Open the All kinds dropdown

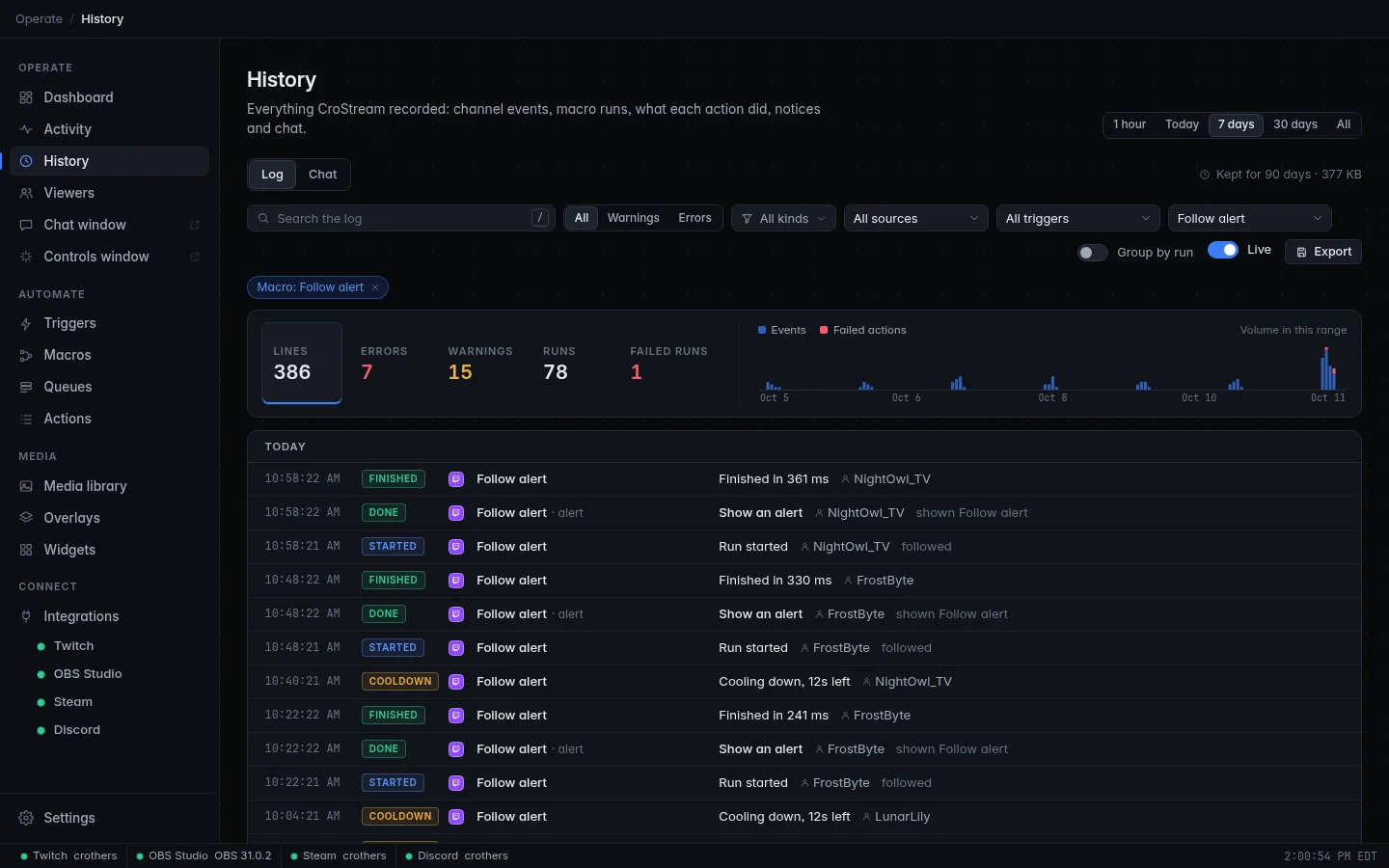(783, 219)
